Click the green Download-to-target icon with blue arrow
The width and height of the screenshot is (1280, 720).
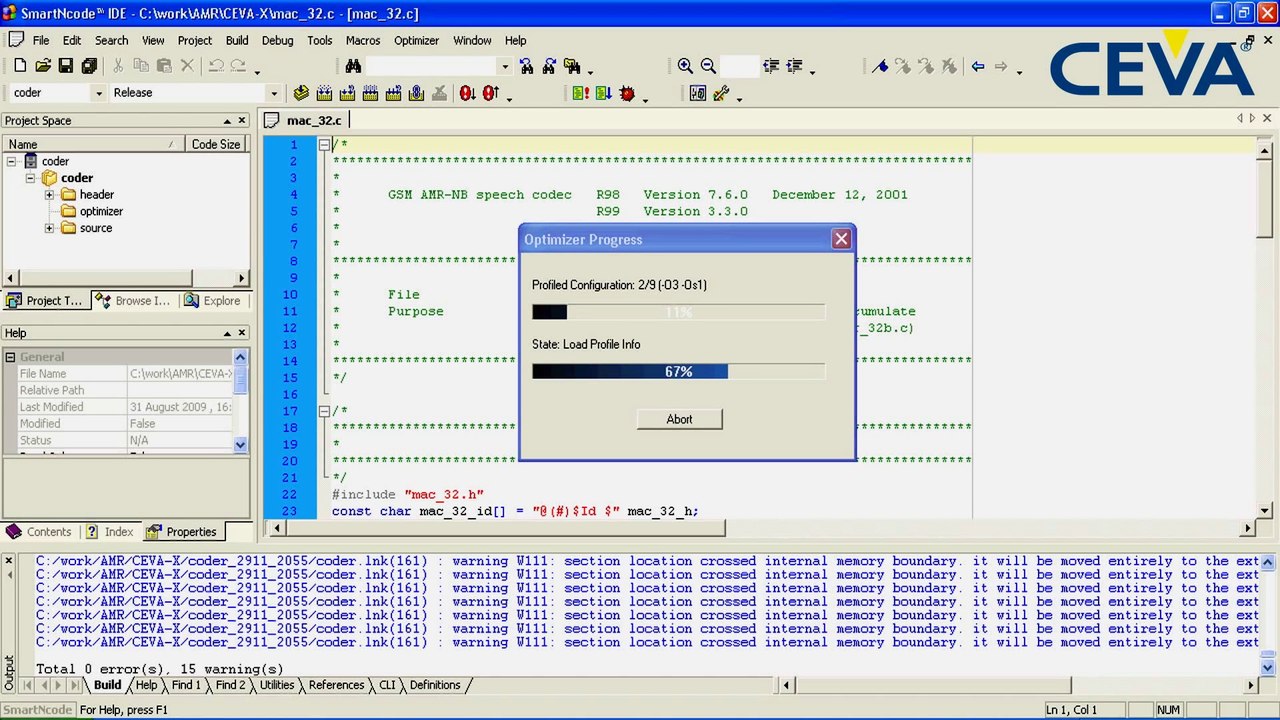604,93
